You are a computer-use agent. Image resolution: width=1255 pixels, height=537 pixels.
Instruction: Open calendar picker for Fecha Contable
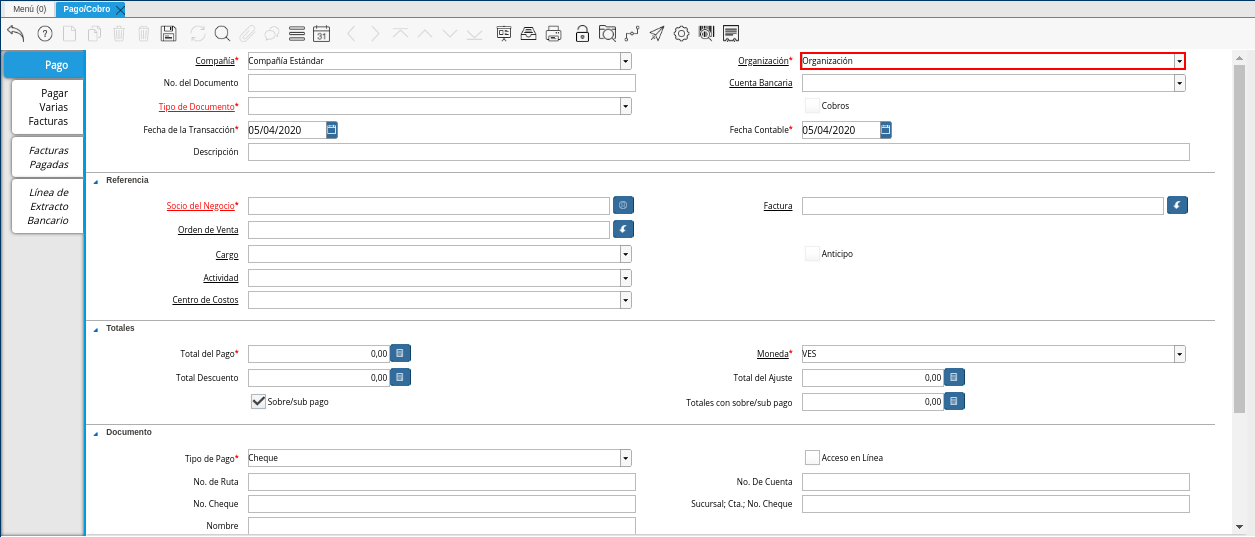click(x=886, y=130)
